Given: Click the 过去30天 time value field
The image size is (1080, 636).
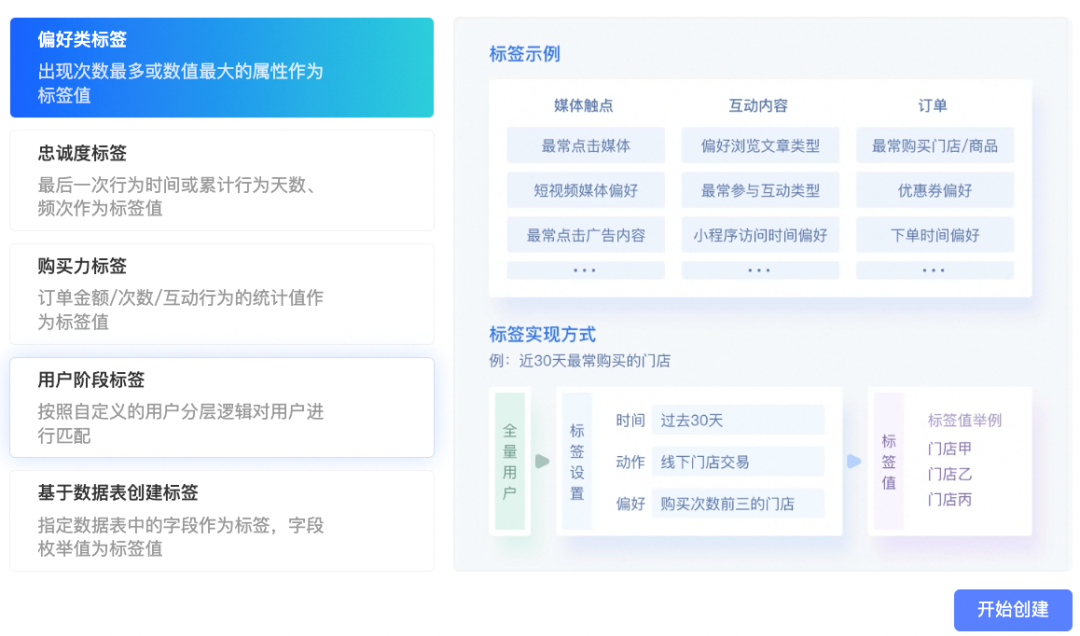Looking at the screenshot, I should click(739, 420).
